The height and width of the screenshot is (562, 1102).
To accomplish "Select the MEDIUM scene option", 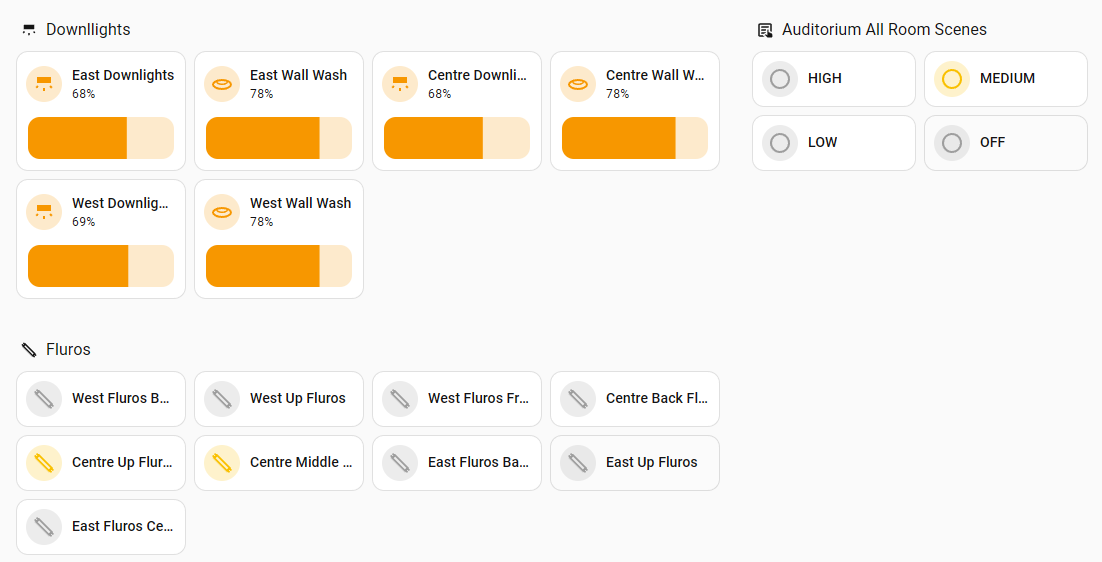I will [1005, 79].
